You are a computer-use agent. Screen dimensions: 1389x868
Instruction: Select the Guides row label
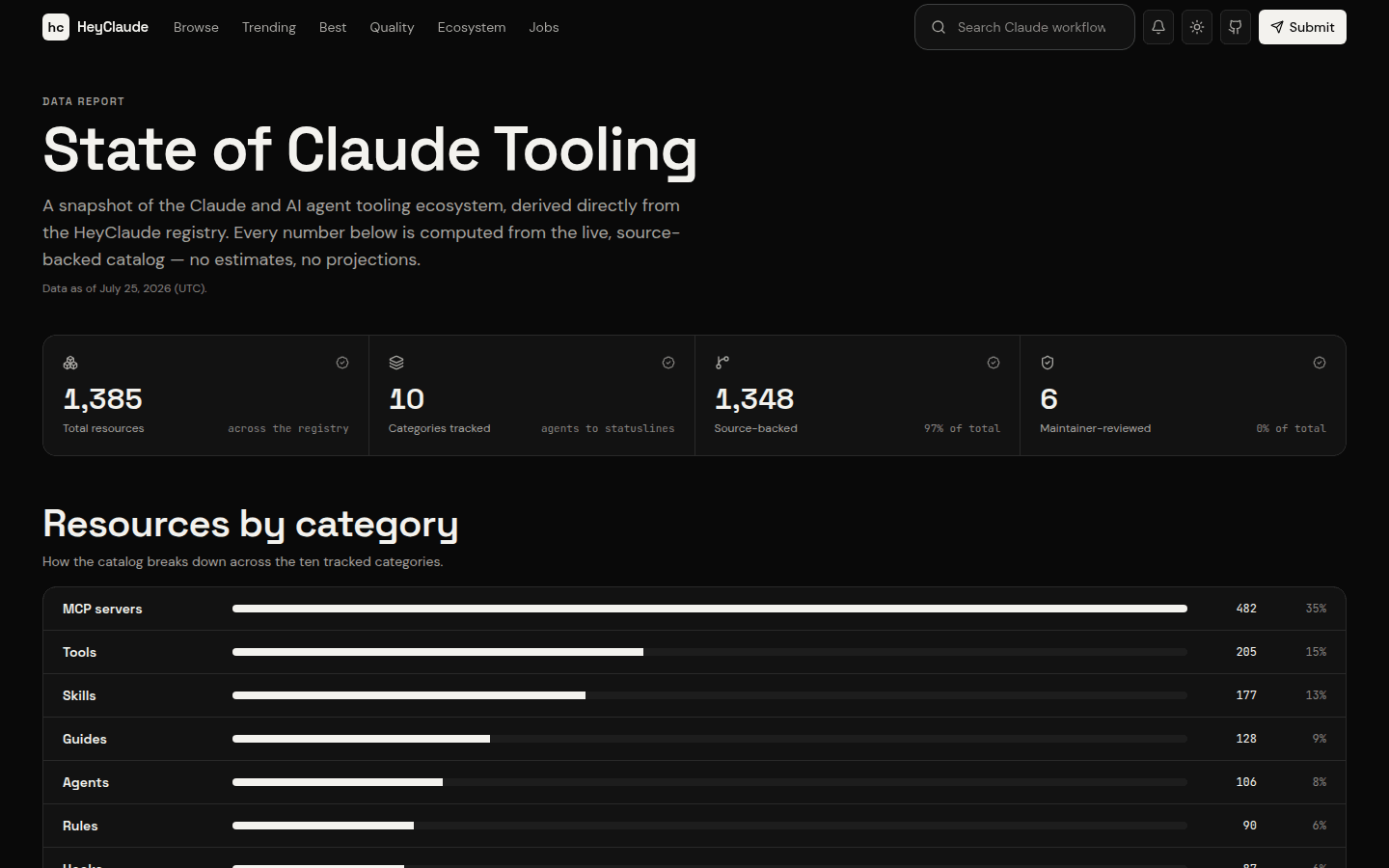[85, 739]
